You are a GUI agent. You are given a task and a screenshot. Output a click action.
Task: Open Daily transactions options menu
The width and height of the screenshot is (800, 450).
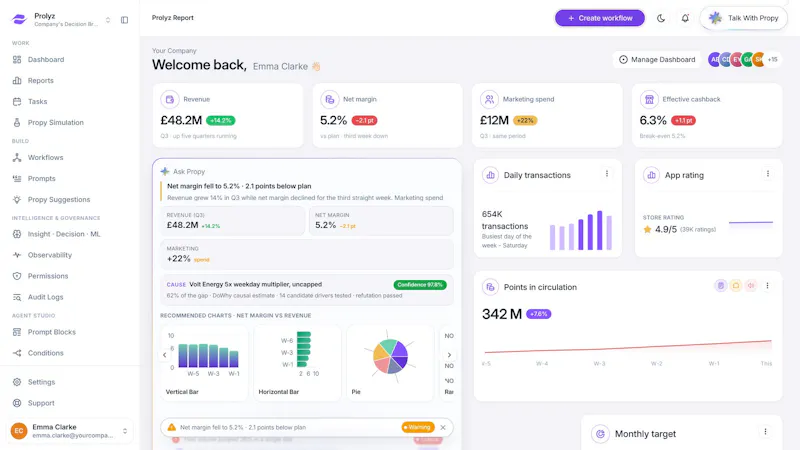(x=607, y=174)
